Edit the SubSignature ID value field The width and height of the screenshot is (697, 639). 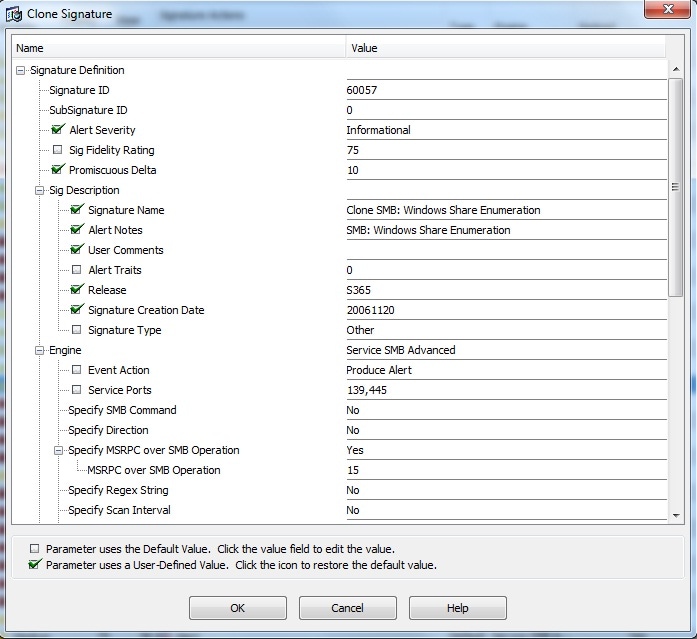(x=506, y=110)
